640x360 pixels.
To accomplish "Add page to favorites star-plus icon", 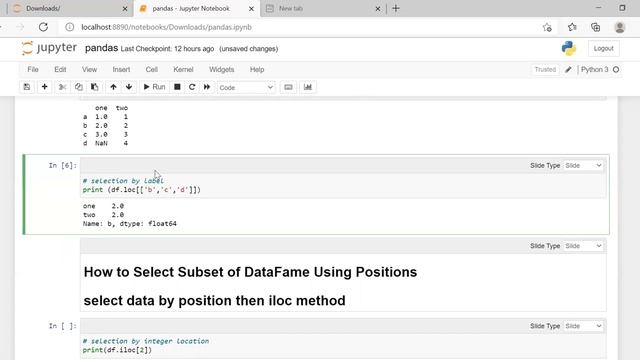I will (547, 27).
